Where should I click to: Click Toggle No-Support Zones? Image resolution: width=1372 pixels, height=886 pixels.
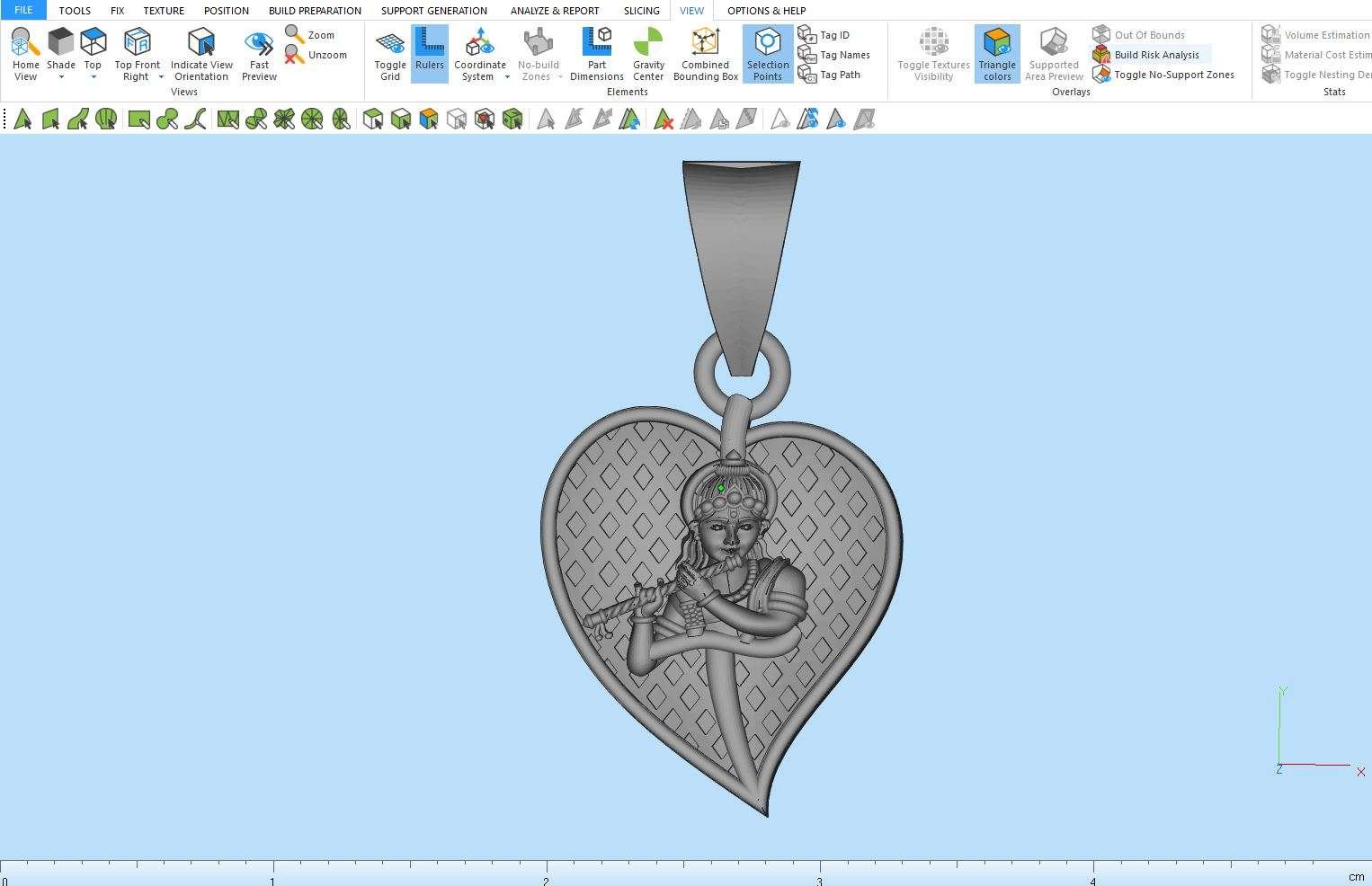[1173, 75]
